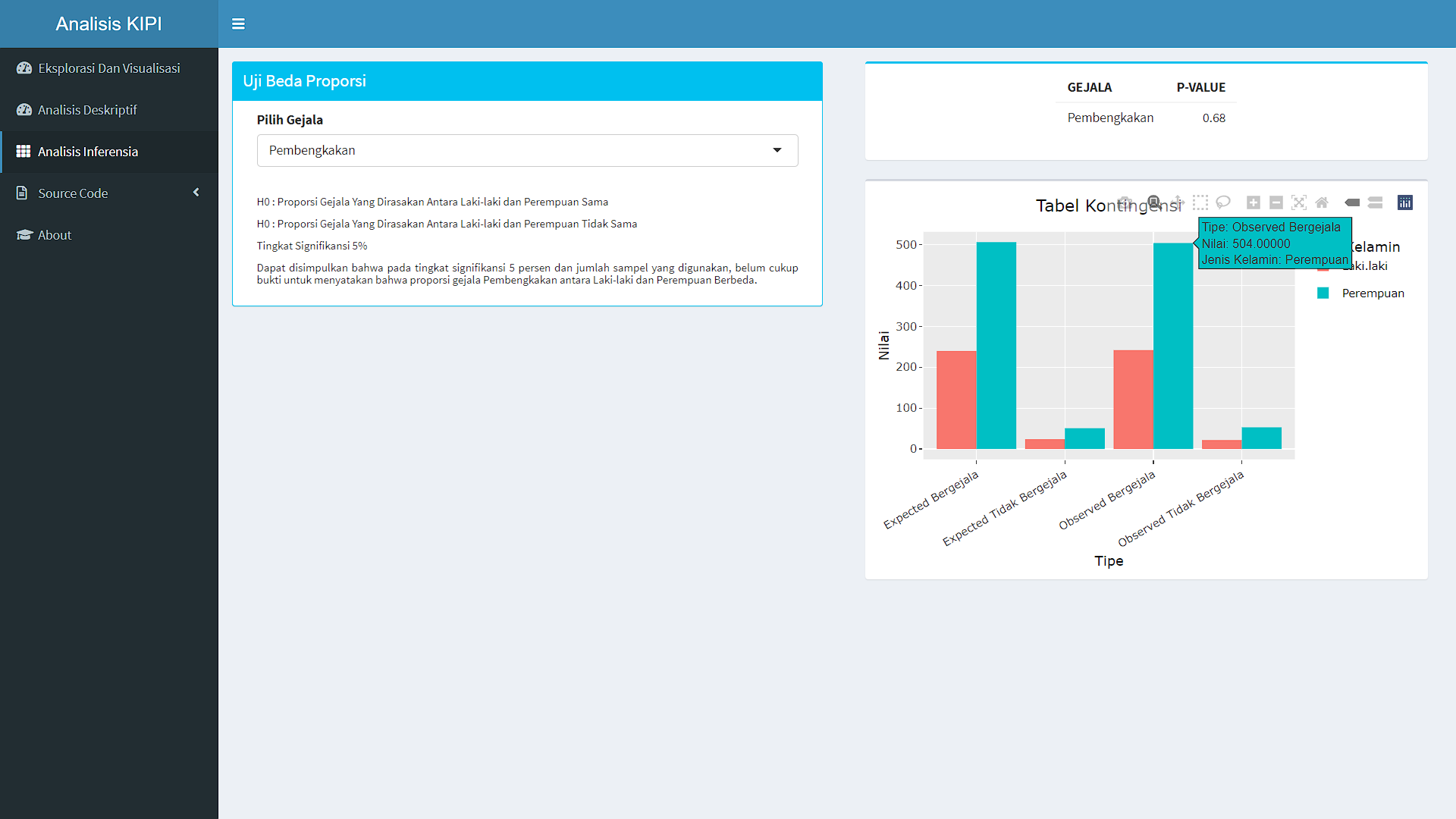Image resolution: width=1456 pixels, height=819 pixels.
Task: Click the teal Perempuan legend swatch
Action: click(x=1323, y=293)
